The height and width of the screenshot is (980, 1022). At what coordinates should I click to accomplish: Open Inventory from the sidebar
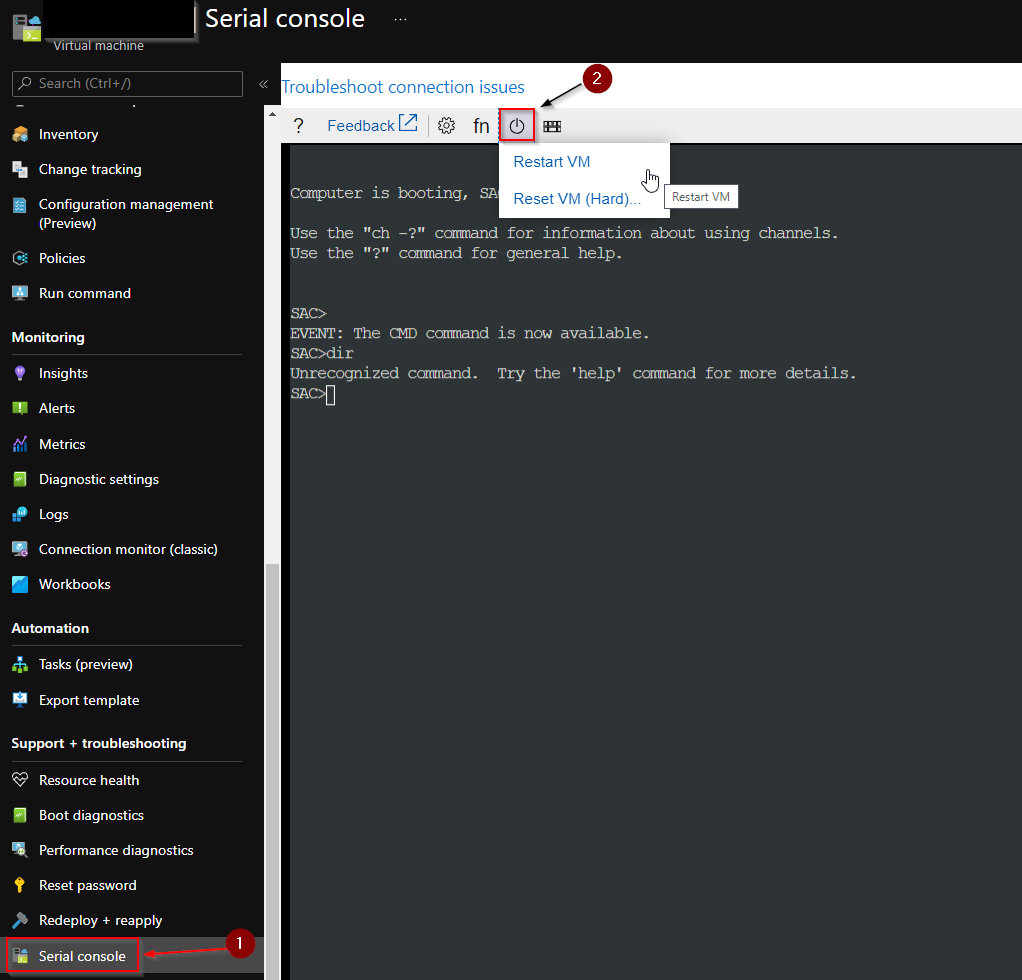[x=68, y=134]
